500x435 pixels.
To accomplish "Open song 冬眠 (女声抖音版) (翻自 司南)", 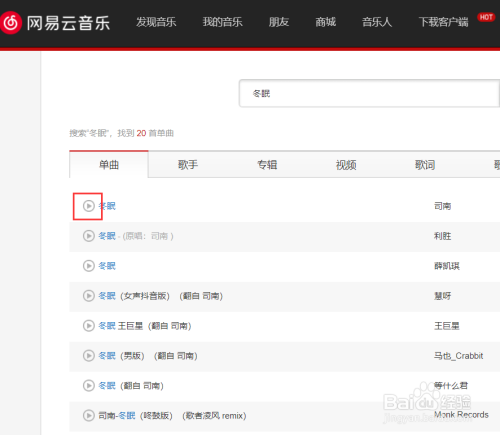I will 161,296.
